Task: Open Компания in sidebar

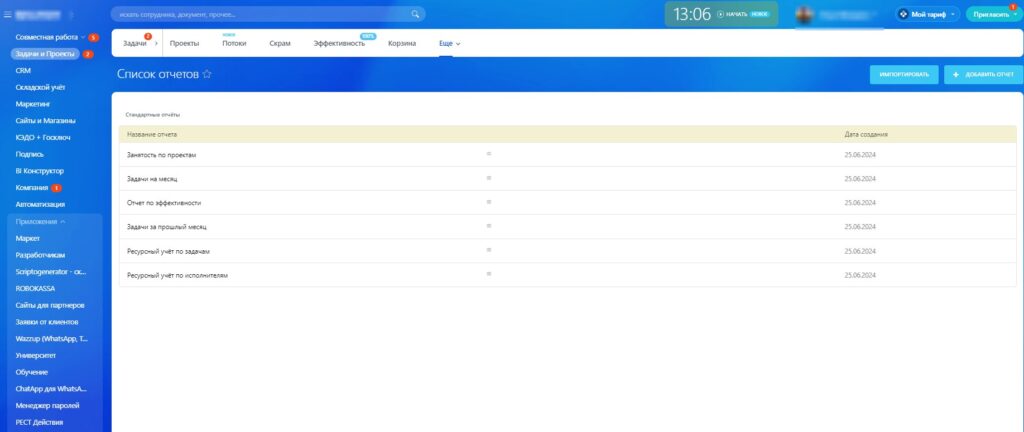Action: pos(31,188)
